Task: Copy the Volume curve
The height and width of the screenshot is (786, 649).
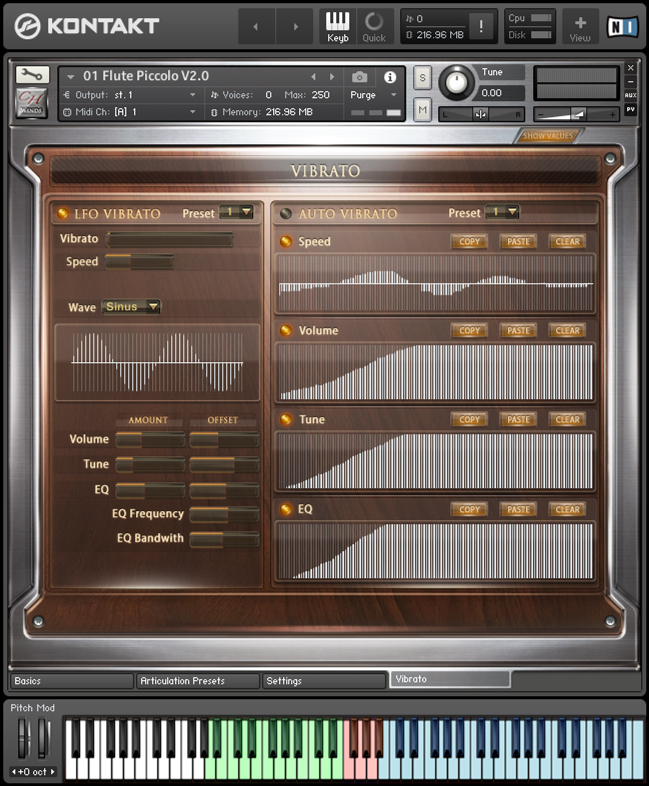Action: coord(469,330)
